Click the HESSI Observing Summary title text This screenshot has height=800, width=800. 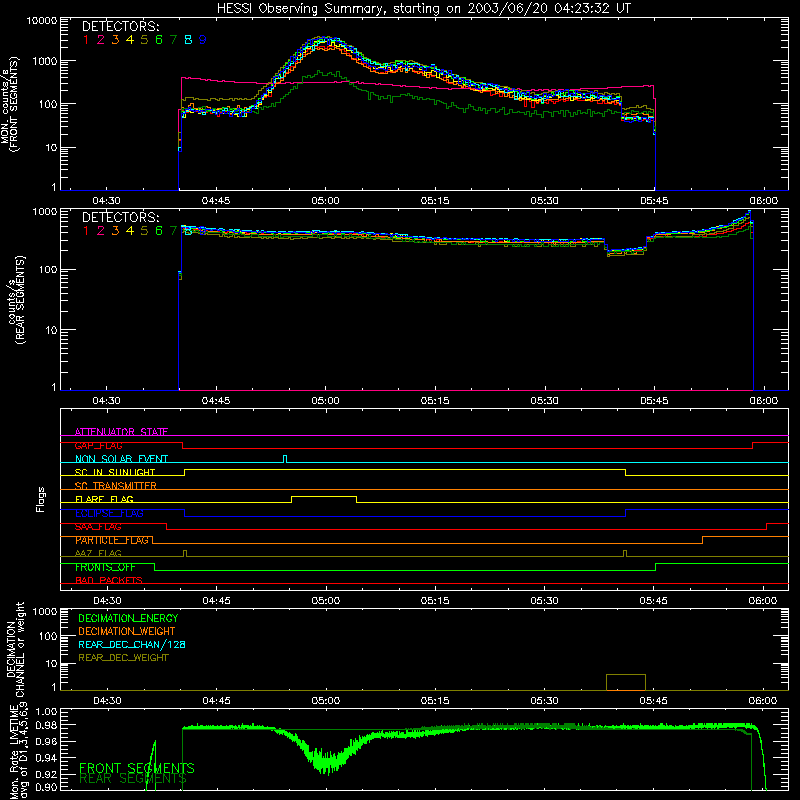click(x=423, y=9)
